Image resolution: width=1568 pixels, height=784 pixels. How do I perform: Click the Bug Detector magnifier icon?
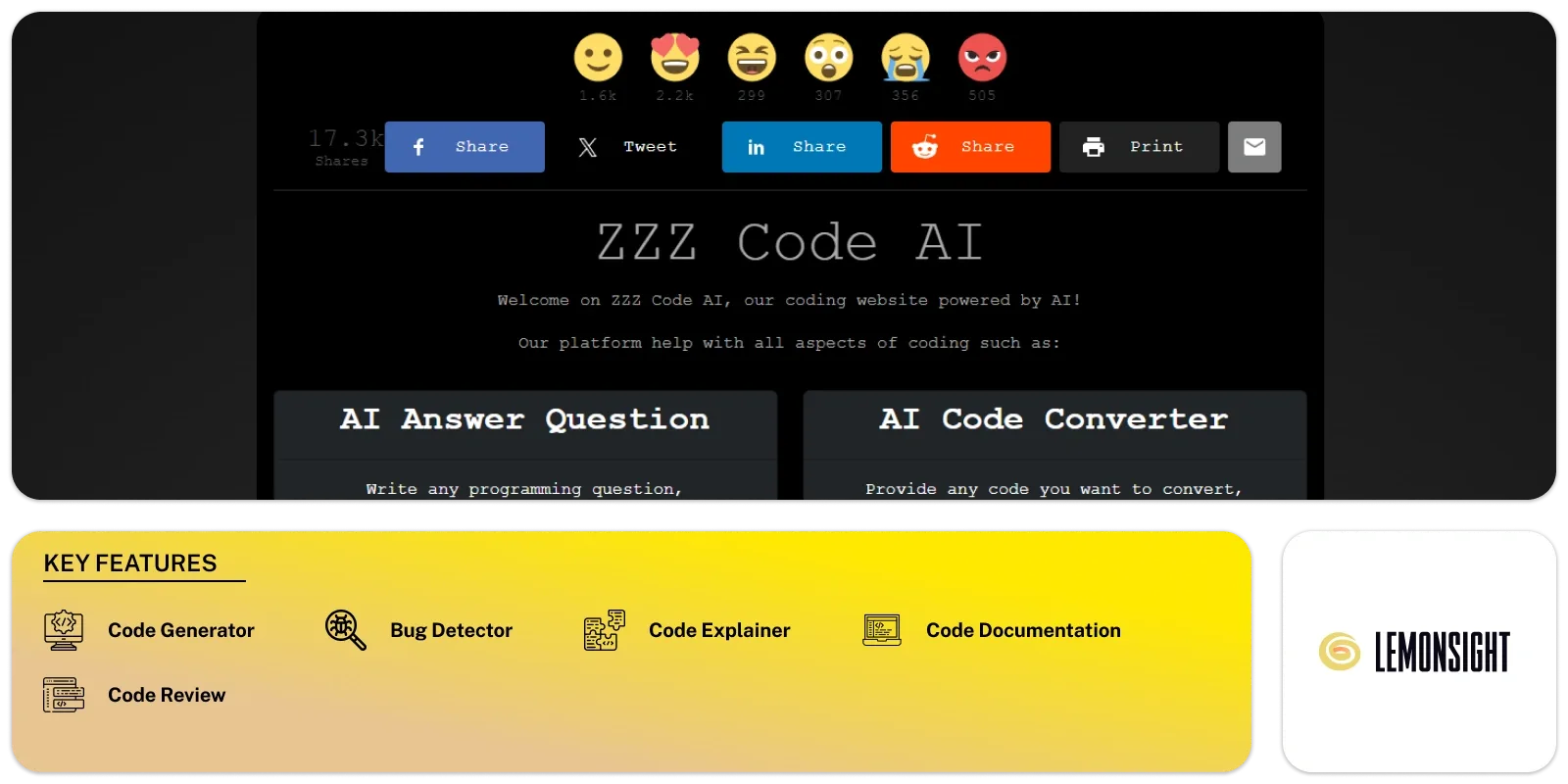coord(346,630)
